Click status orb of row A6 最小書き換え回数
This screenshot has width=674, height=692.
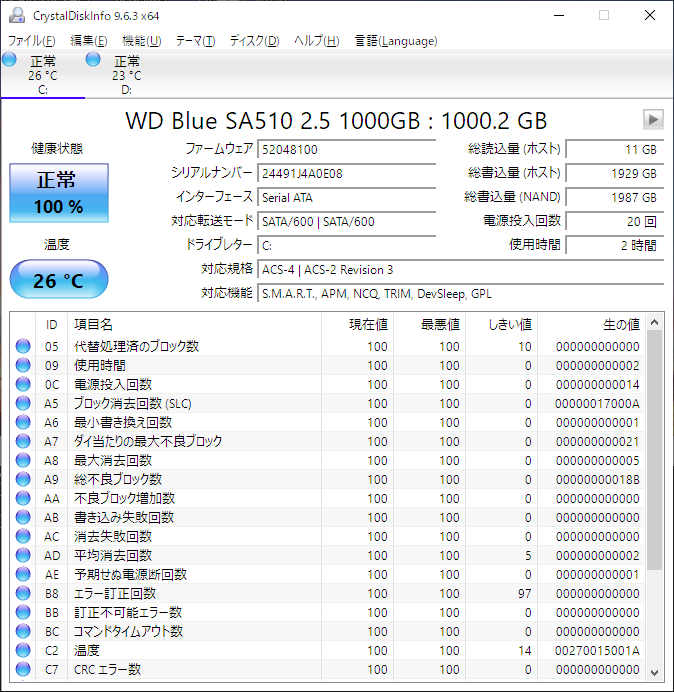(23, 422)
